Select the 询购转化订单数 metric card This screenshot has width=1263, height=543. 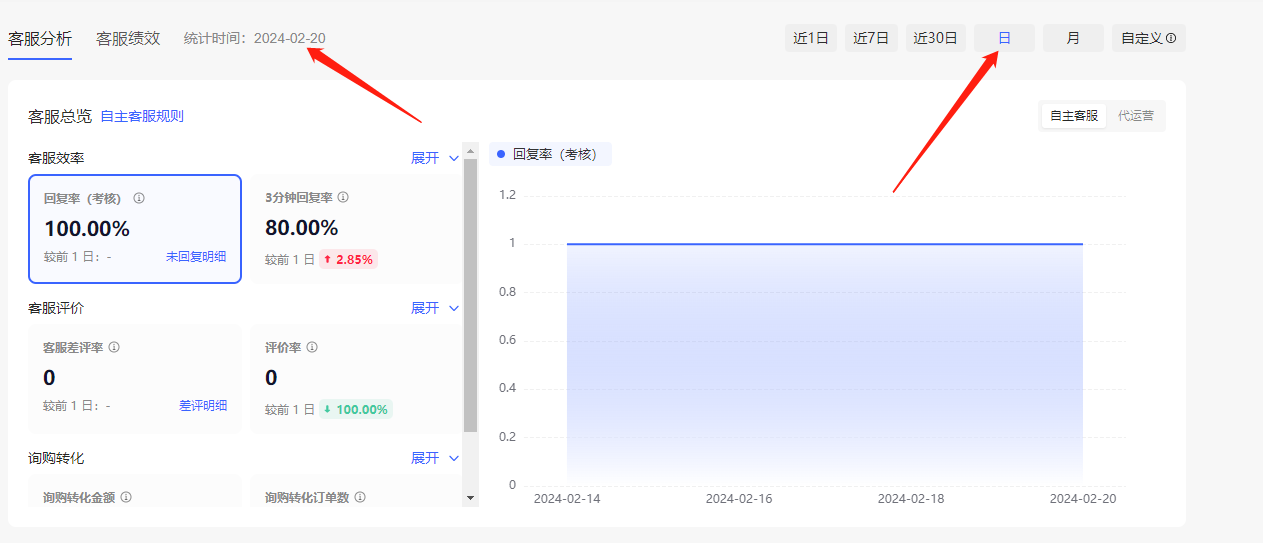point(356,491)
